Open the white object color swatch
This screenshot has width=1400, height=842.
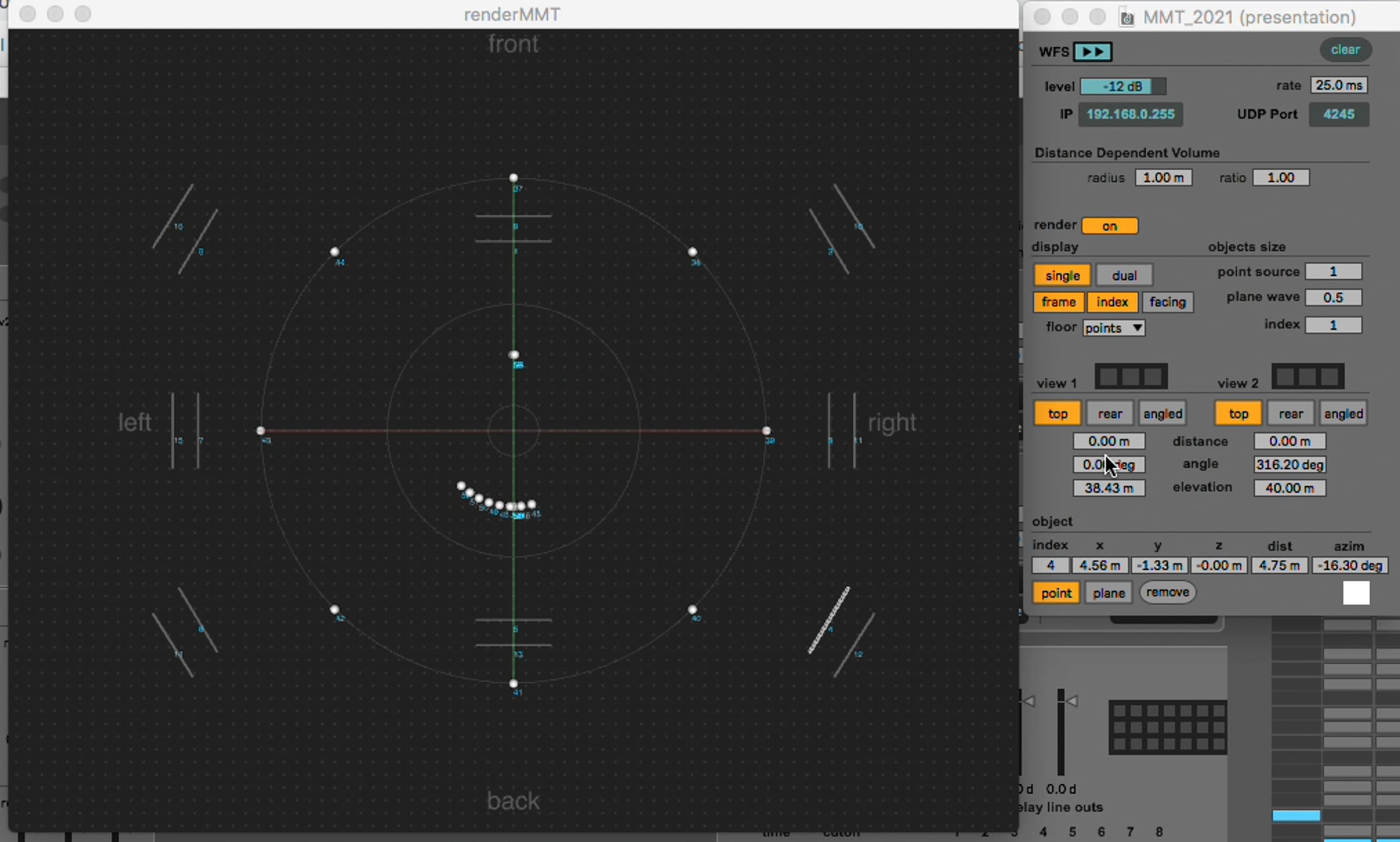click(x=1356, y=593)
